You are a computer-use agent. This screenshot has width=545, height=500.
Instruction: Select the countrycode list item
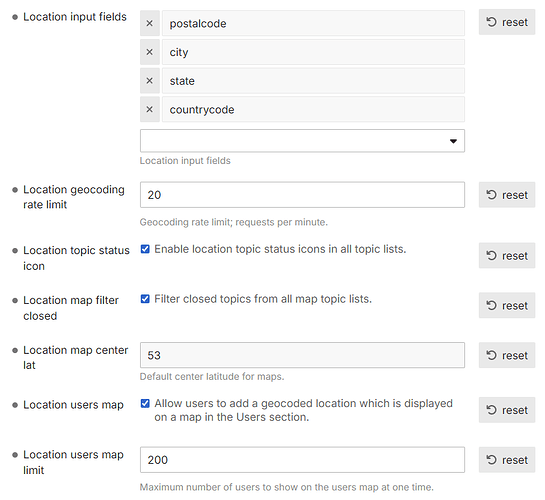click(313, 109)
